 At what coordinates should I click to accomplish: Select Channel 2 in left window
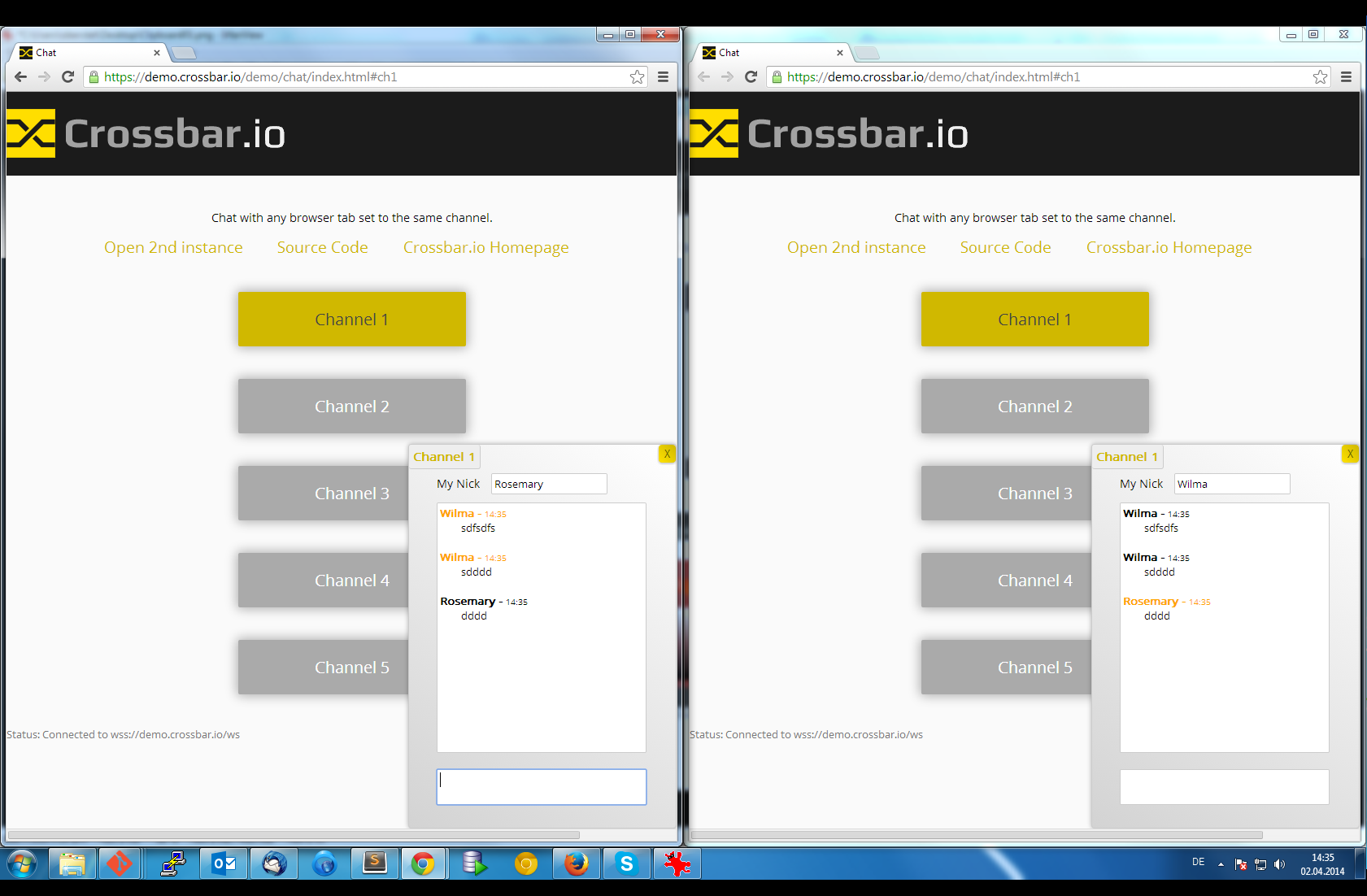click(352, 407)
